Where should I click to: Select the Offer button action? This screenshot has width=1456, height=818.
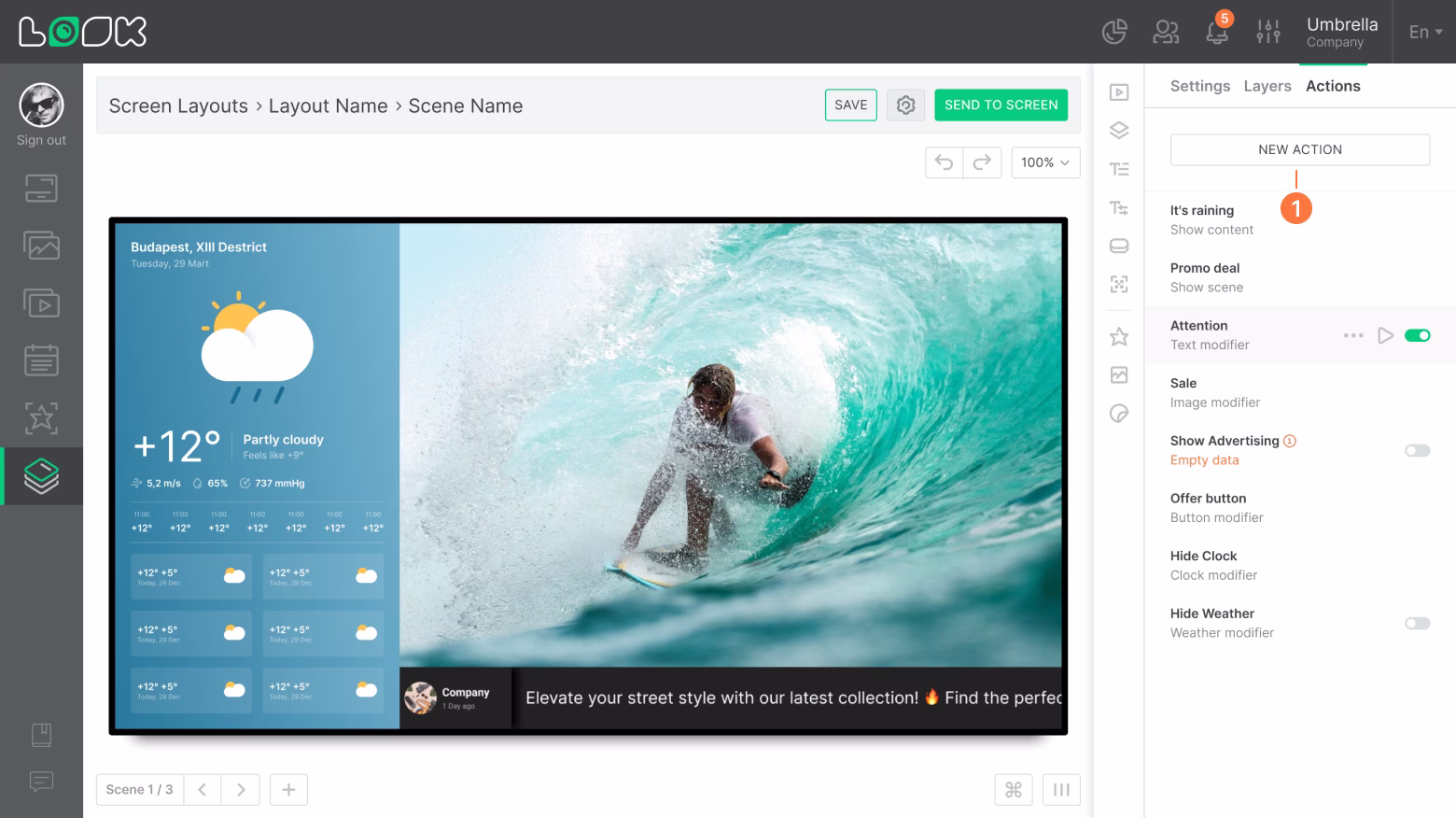point(1300,508)
